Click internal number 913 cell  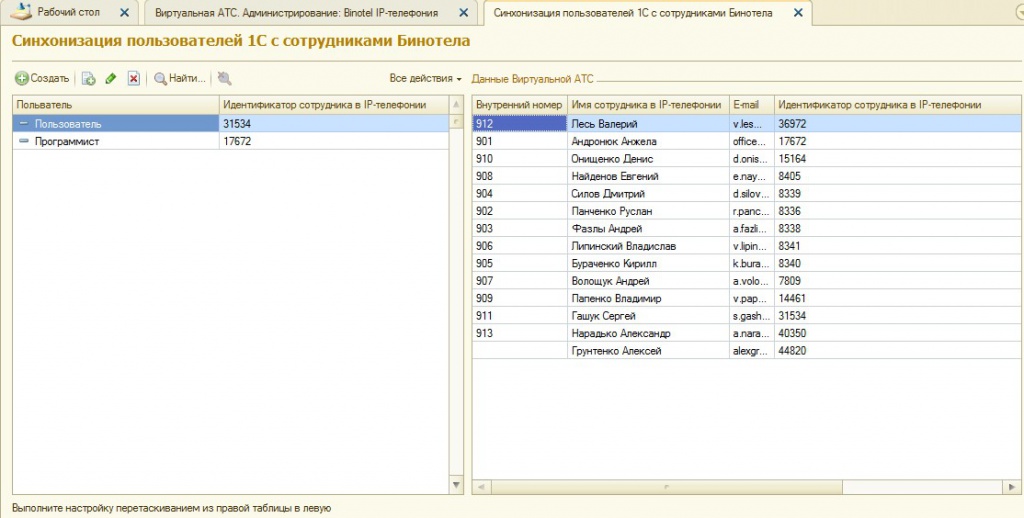[x=519, y=333]
